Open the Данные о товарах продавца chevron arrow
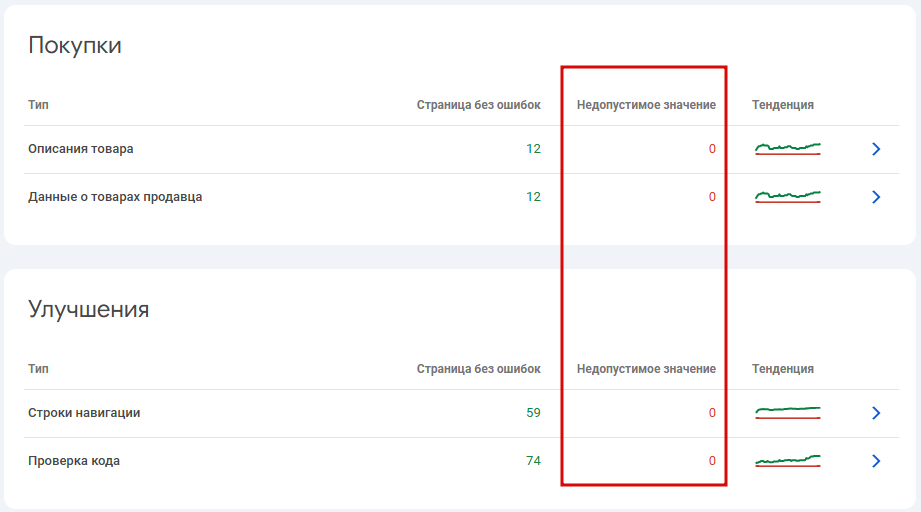 click(876, 197)
